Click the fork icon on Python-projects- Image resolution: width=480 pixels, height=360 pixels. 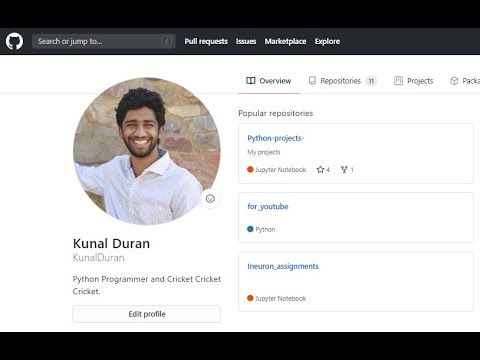pyautogui.click(x=344, y=169)
